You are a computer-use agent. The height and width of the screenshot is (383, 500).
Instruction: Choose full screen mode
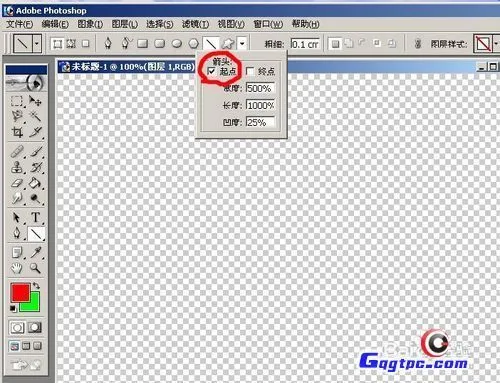click(37, 346)
